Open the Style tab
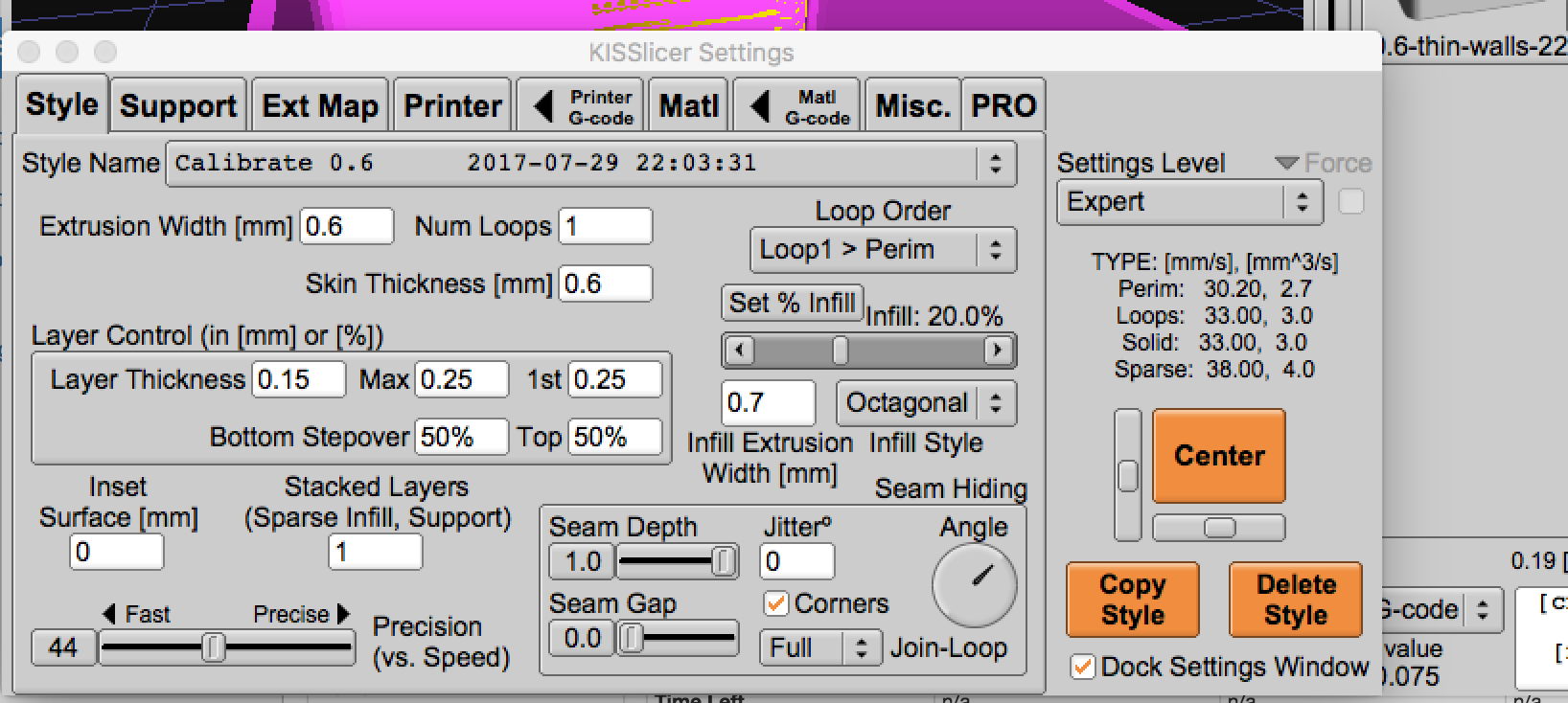 [61, 104]
